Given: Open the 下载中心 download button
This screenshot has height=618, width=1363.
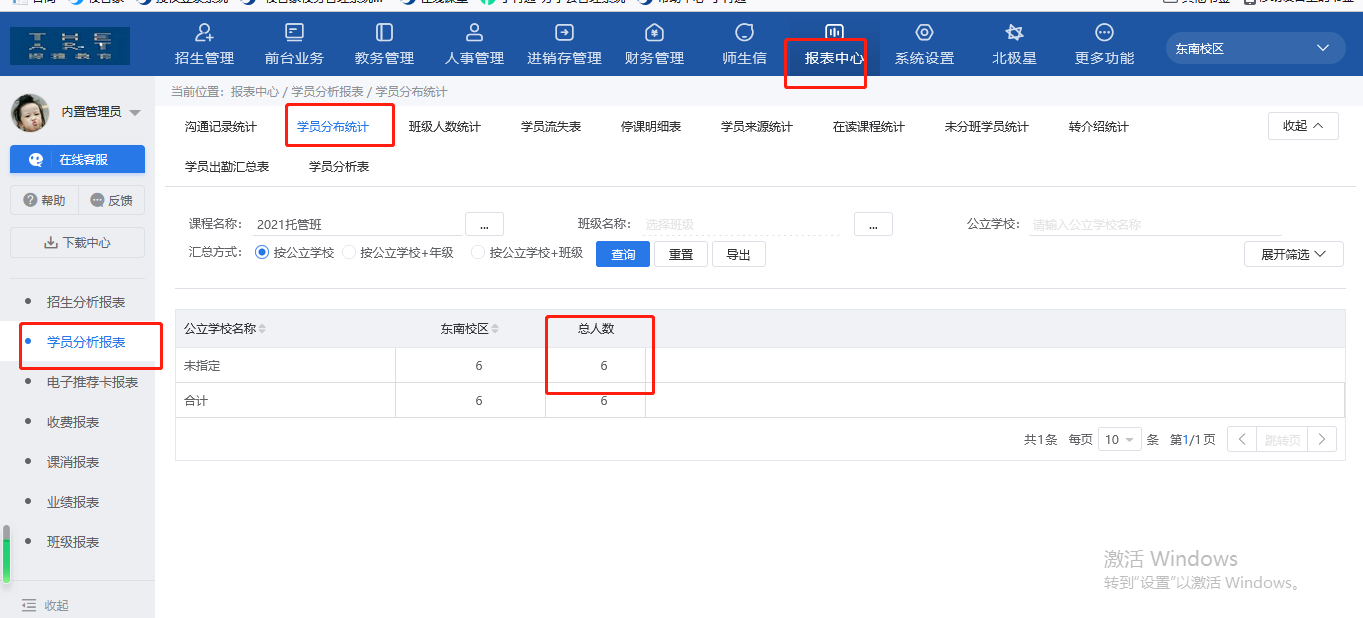Looking at the screenshot, I should (77, 242).
